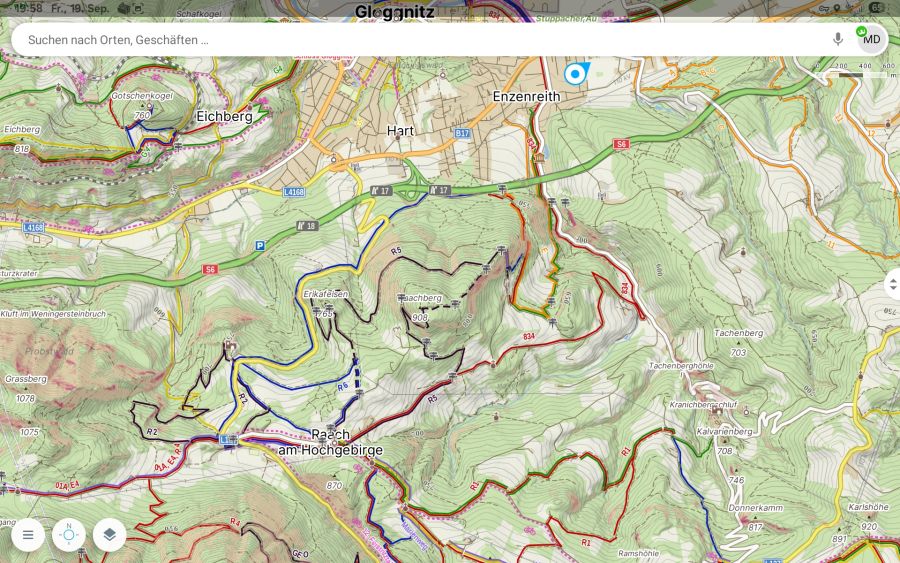Open the map layers selector

pos(110,535)
